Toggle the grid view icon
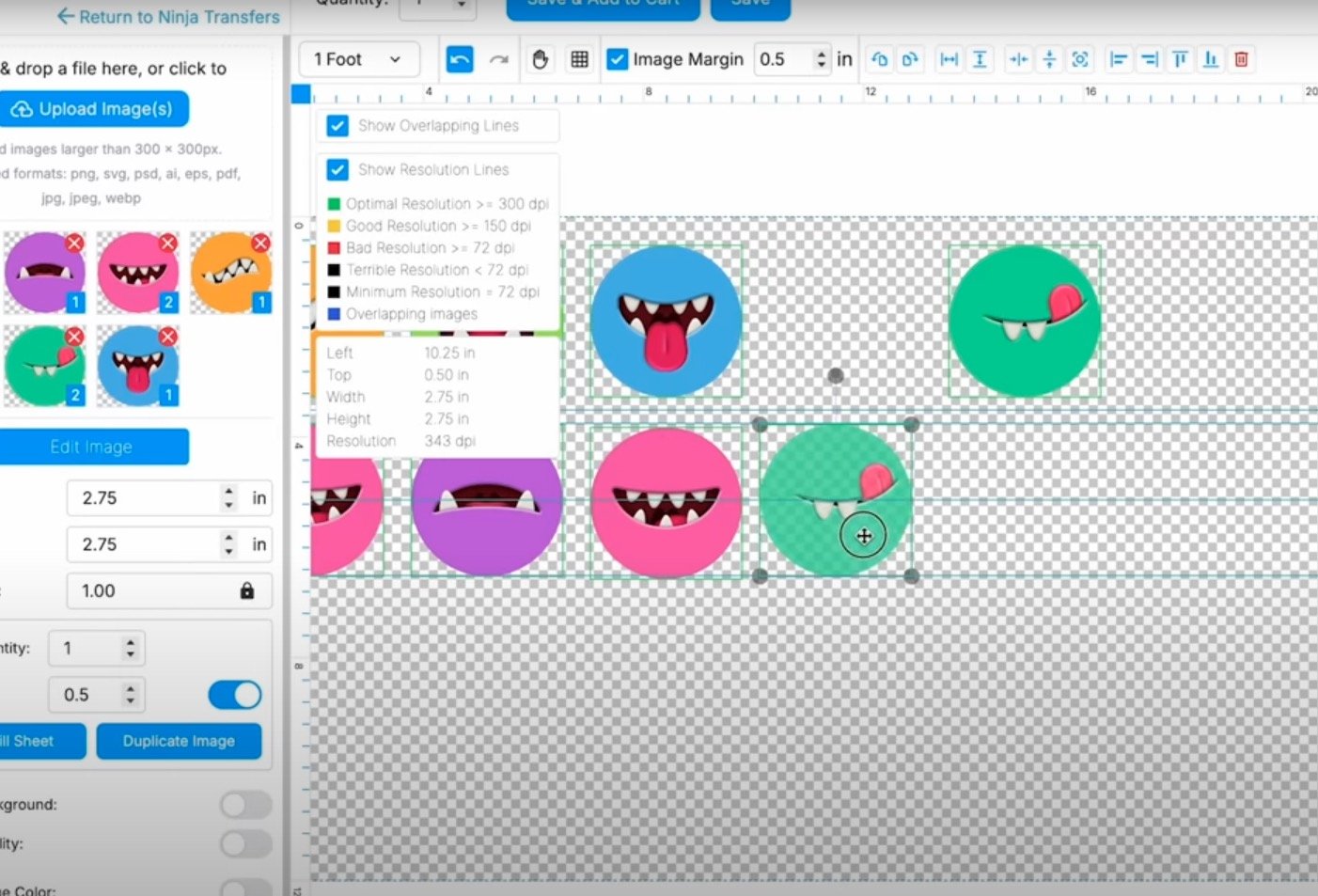Image resolution: width=1318 pixels, height=896 pixels. 580,59
